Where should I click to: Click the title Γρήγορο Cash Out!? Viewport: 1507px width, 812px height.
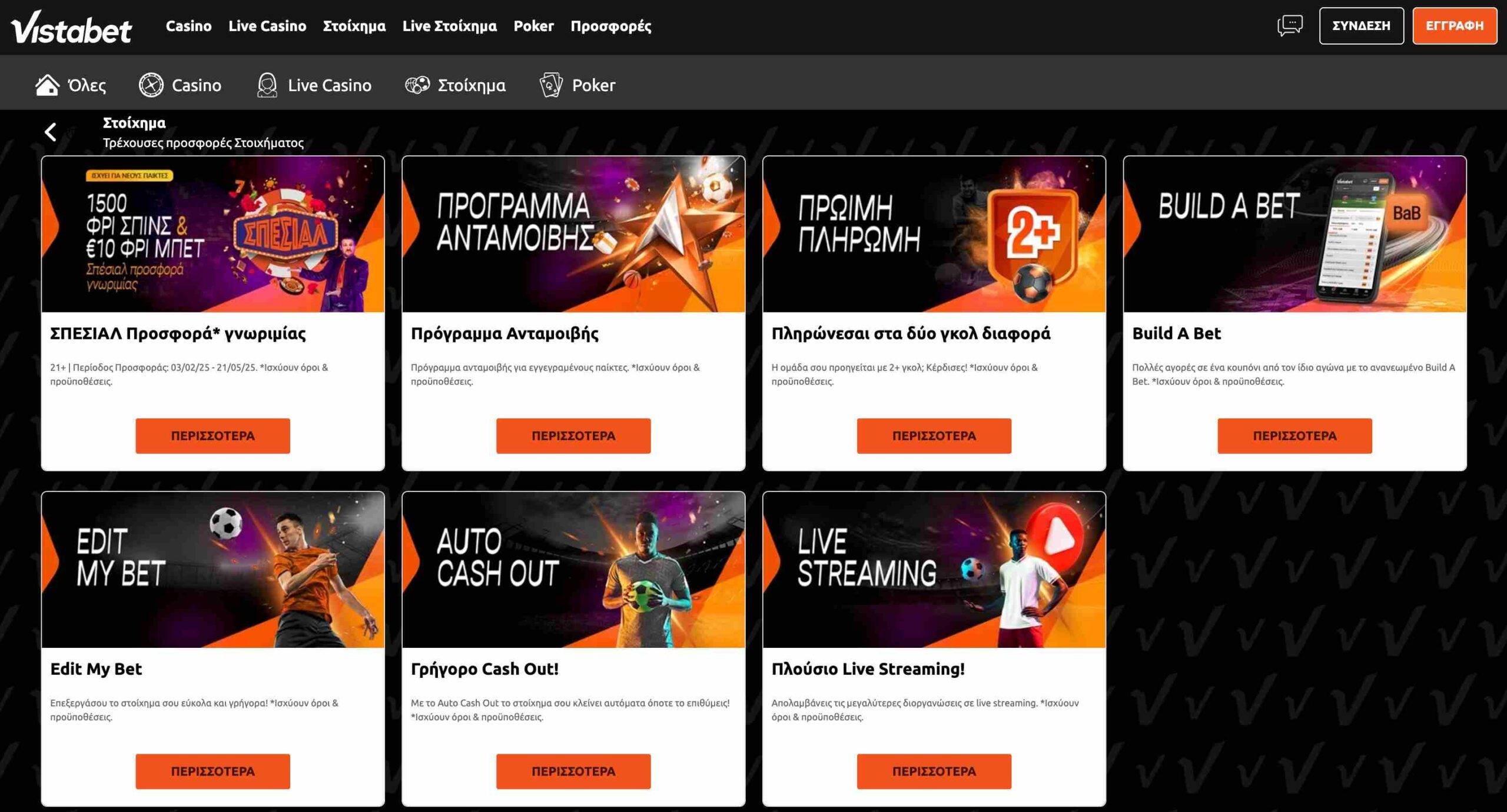[484, 669]
